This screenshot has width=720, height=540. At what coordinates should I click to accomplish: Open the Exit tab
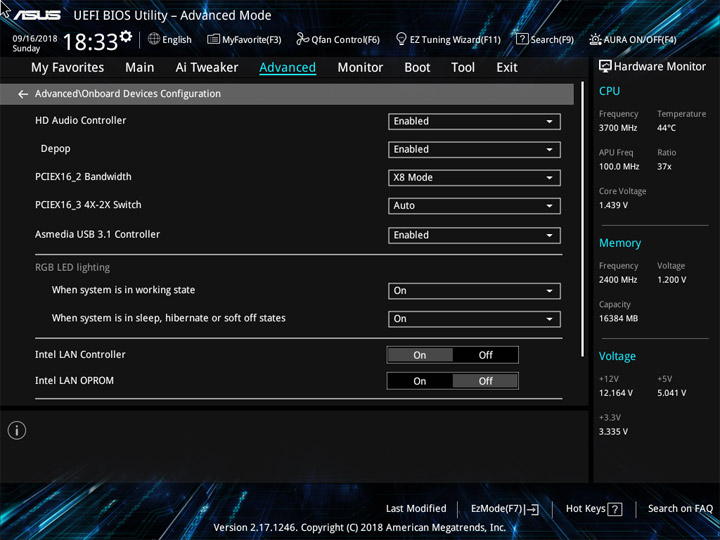507,68
